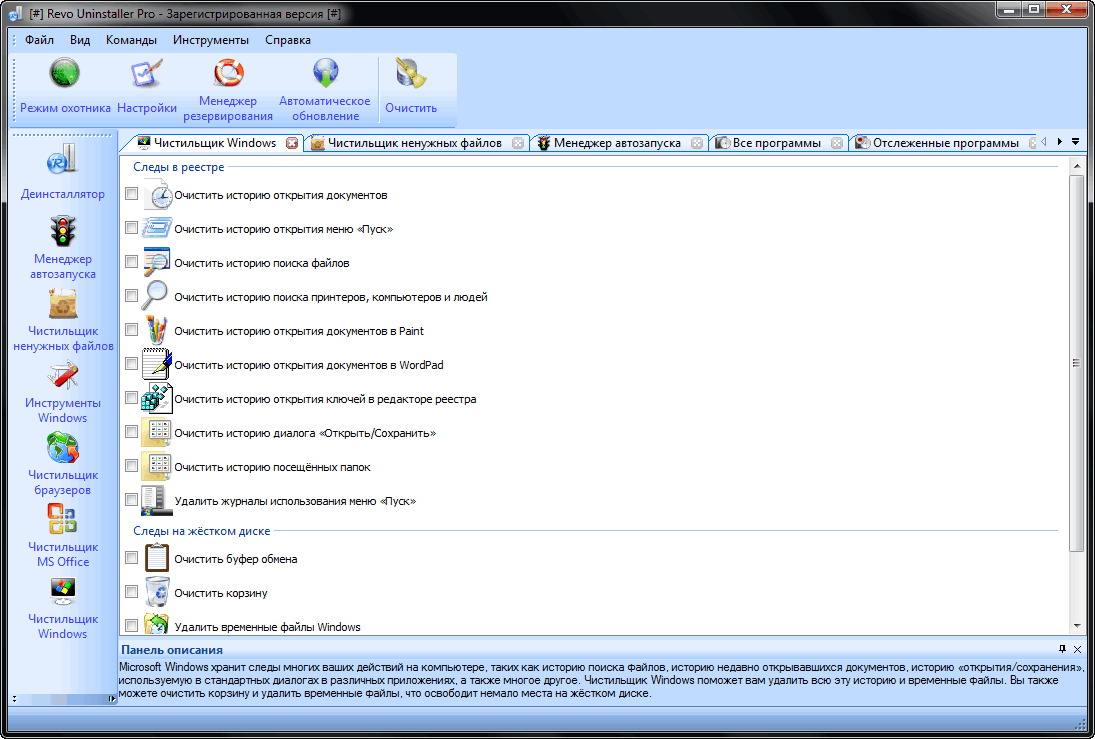Enable Очистить корзину checkbox
The height and width of the screenshot is (739, 1095).
[131, 592]
